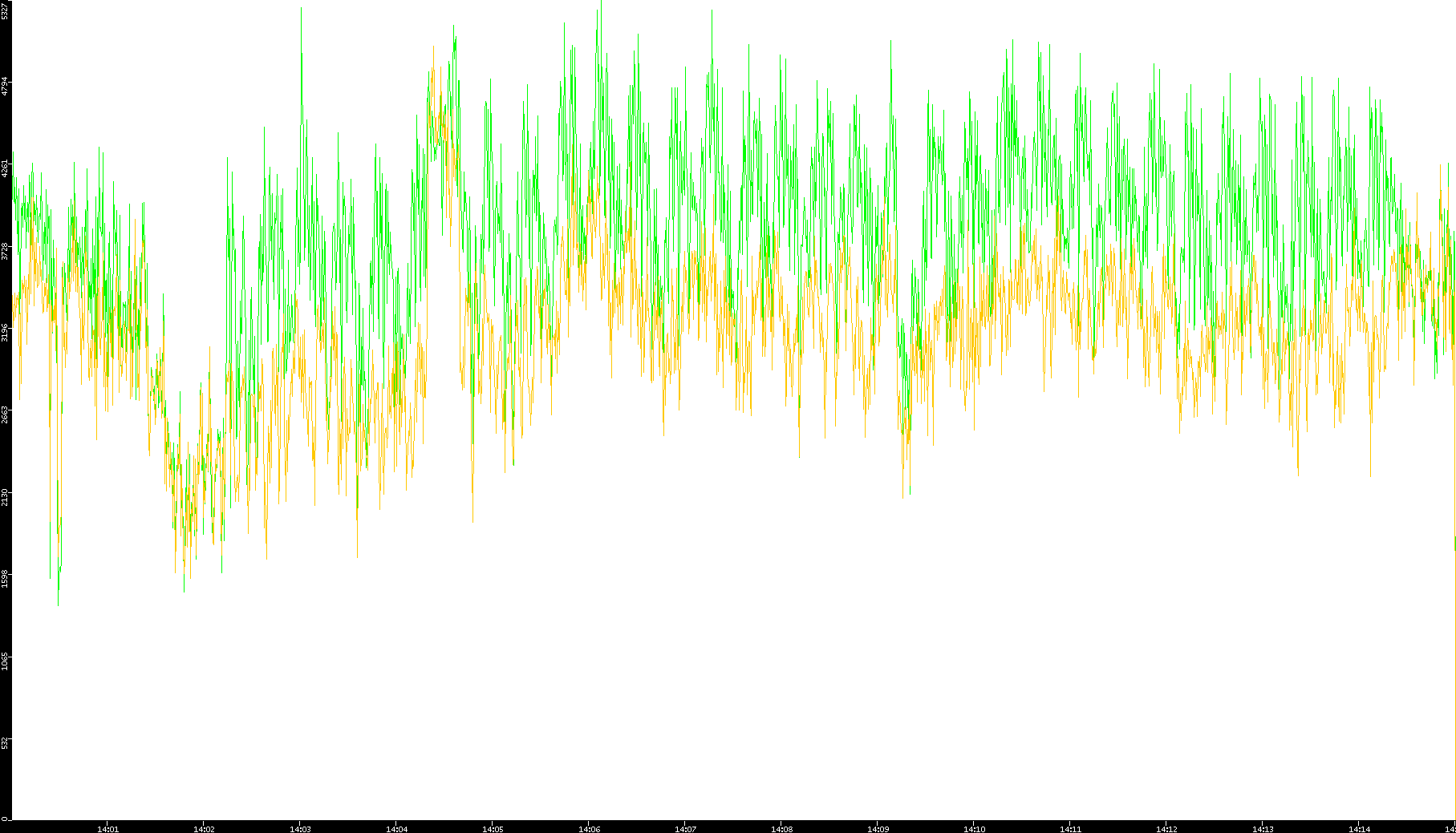Select the 14:07 time axis label
The height and width of the screenshot is (833, 1456).
tap(685, 829)
